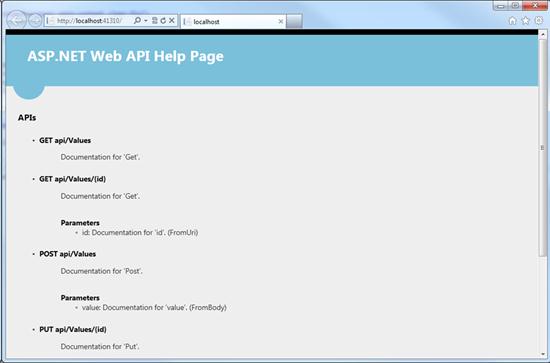Select the localhost tab
This screenshot has height=363, width=550.
[233, 21]
